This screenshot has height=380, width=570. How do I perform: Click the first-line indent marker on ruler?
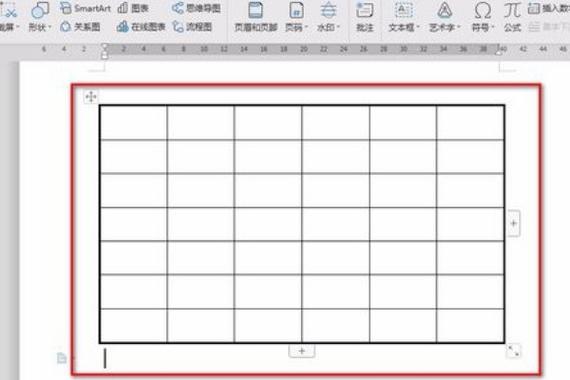[104, 46]
